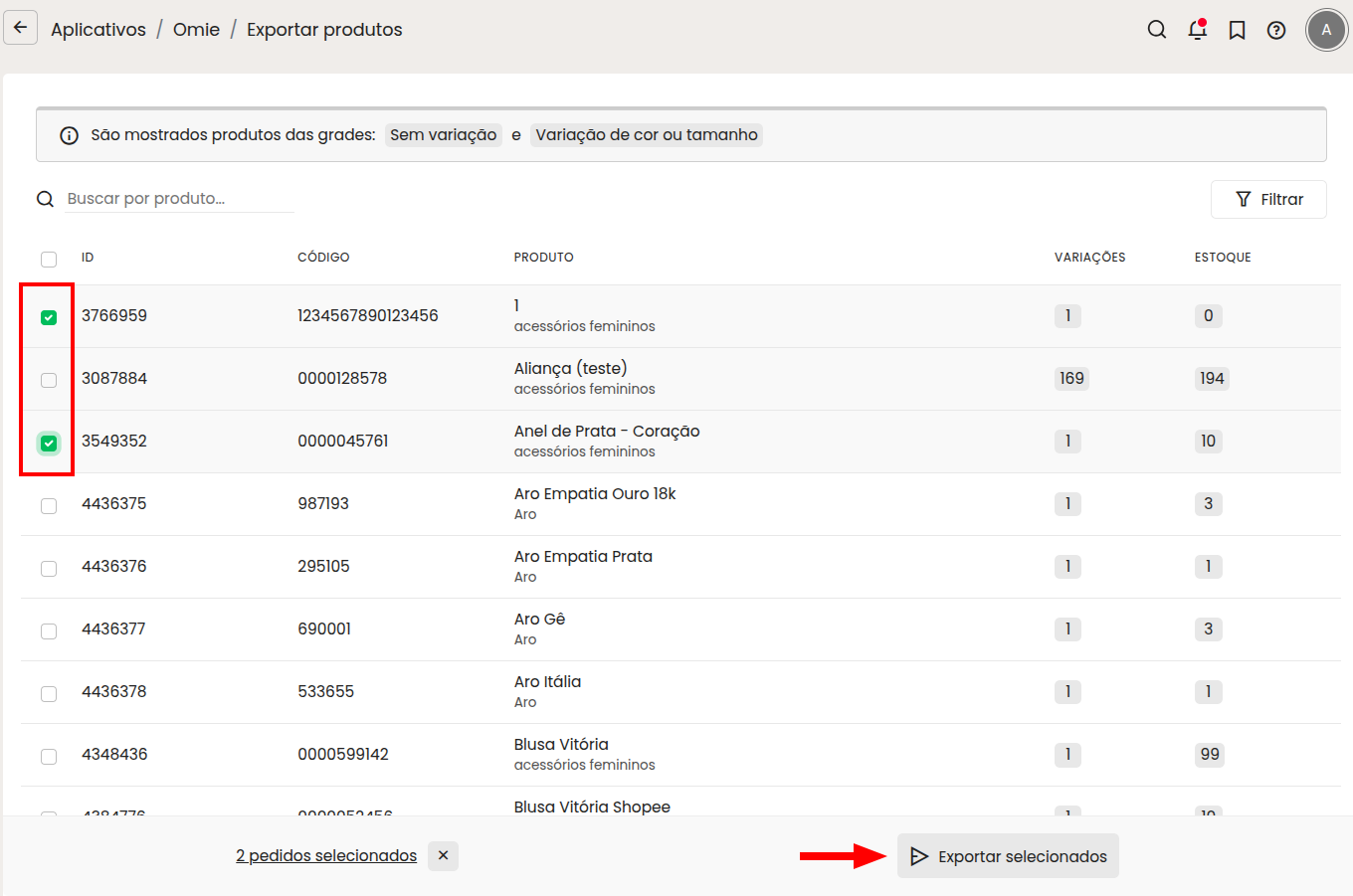Click Exportar selecionados button
The width and height of the screenshot is (1353, 896).
pos(1008,856)
